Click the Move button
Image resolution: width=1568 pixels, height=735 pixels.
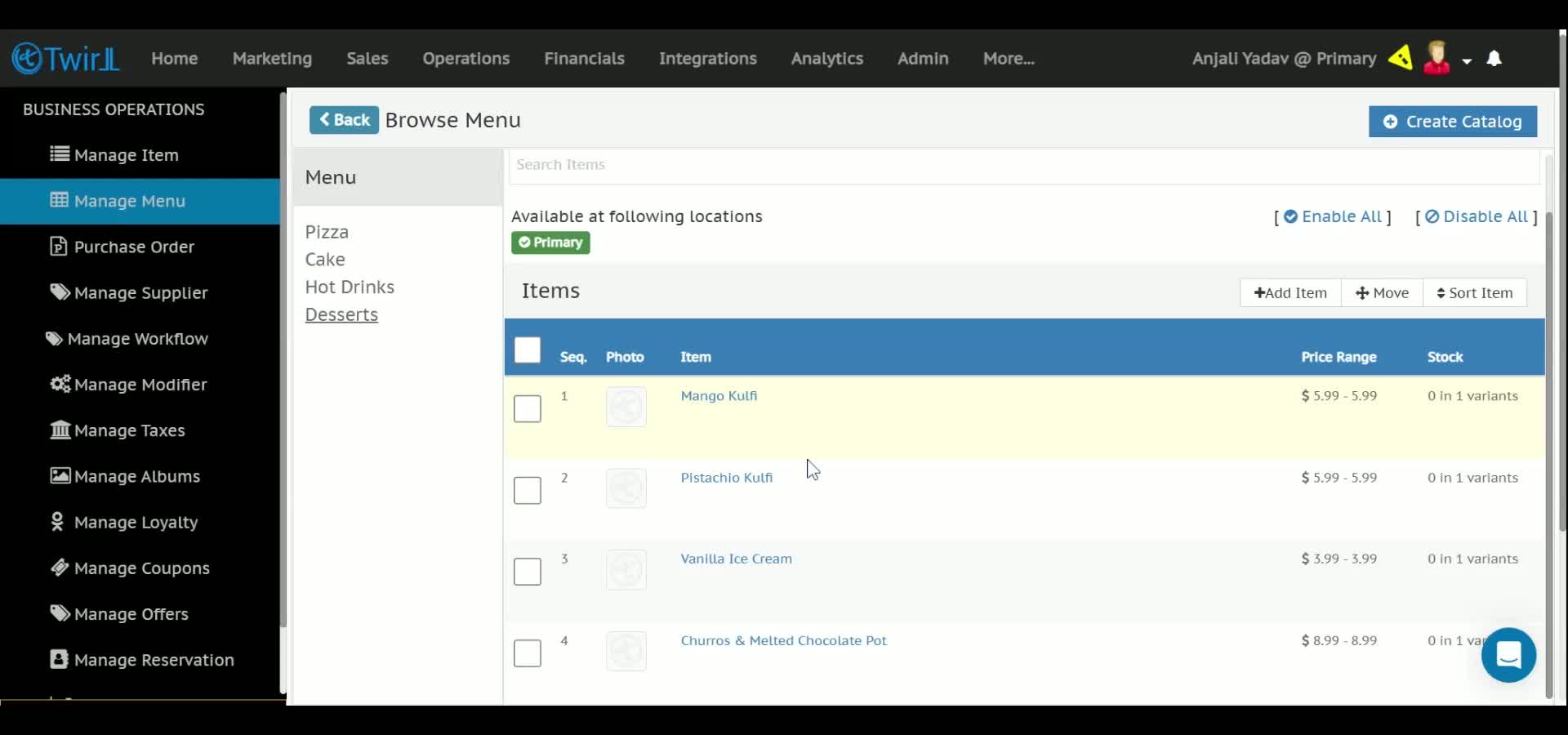tap(1382, 293)
